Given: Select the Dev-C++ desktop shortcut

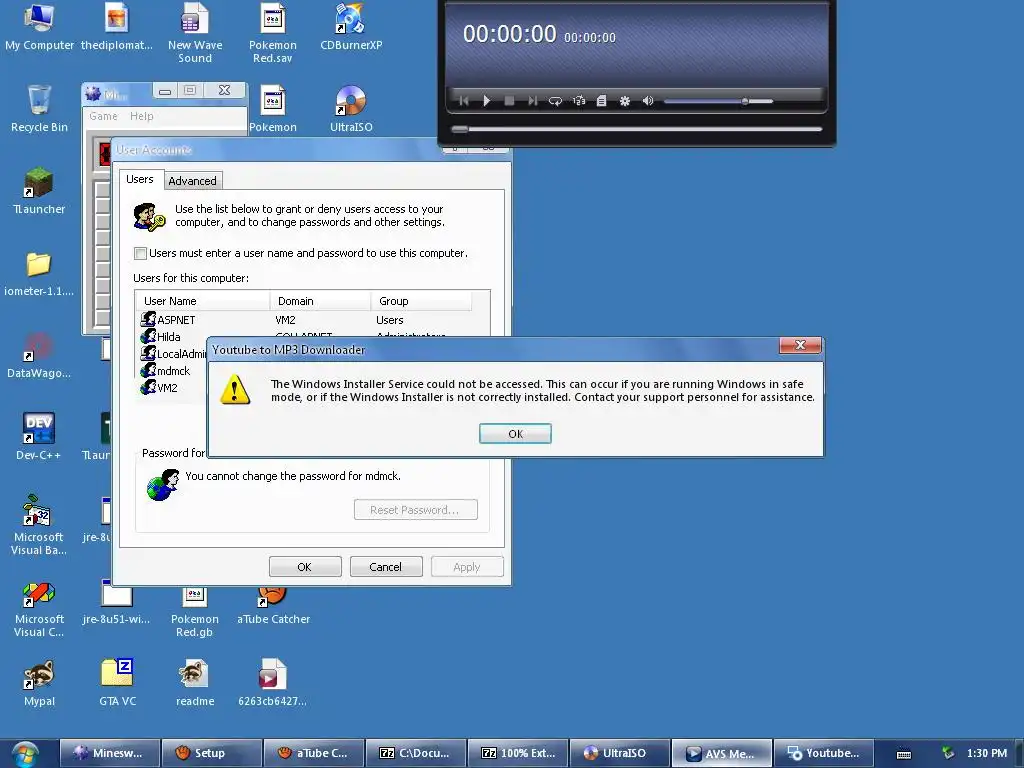Looking at the screenshot, I should [x=39, y=436].
